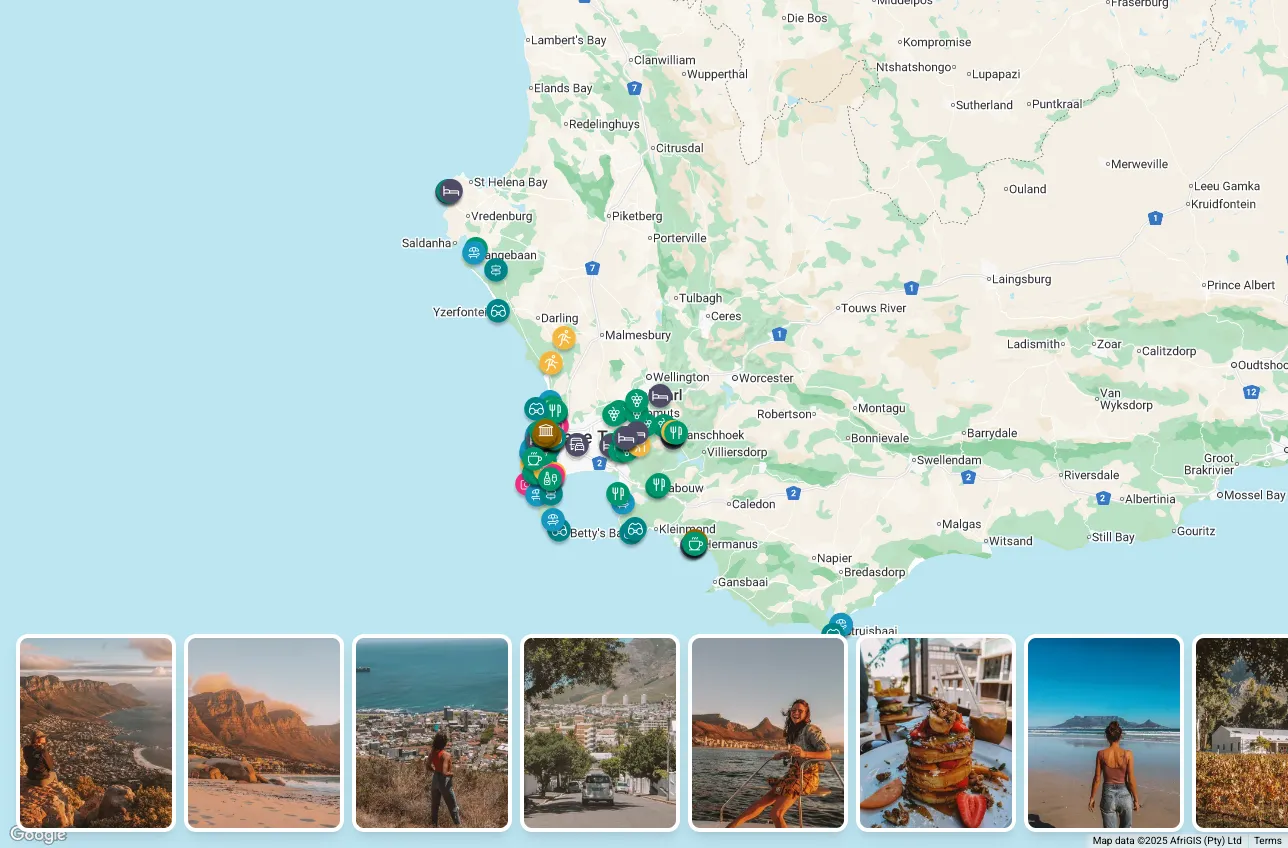Click the Montagu place label
This screenshot has width=1288, height=848.
(x=881, y=408)
